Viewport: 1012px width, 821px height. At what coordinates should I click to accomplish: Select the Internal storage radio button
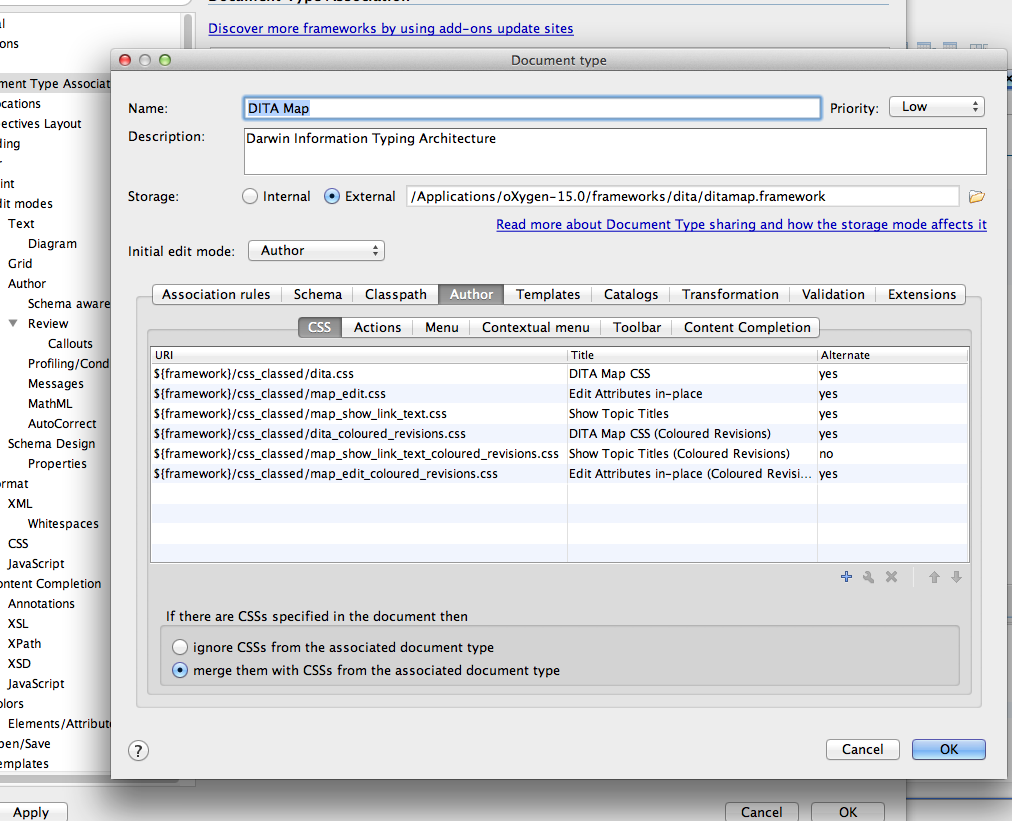tap(250, 197)
